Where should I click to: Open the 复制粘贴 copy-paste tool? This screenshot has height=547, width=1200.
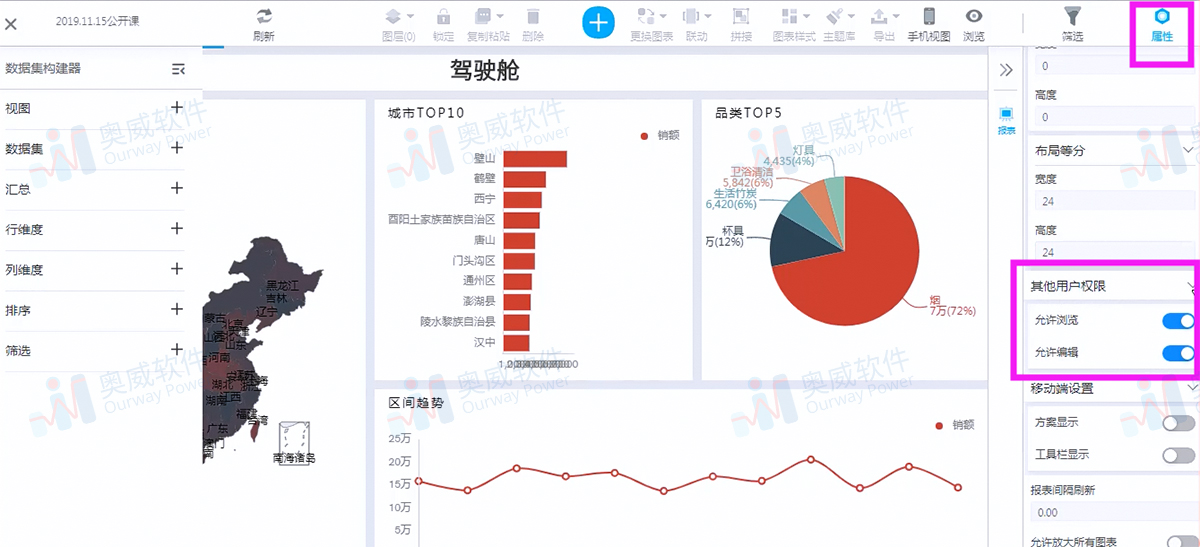coord(483,16)
